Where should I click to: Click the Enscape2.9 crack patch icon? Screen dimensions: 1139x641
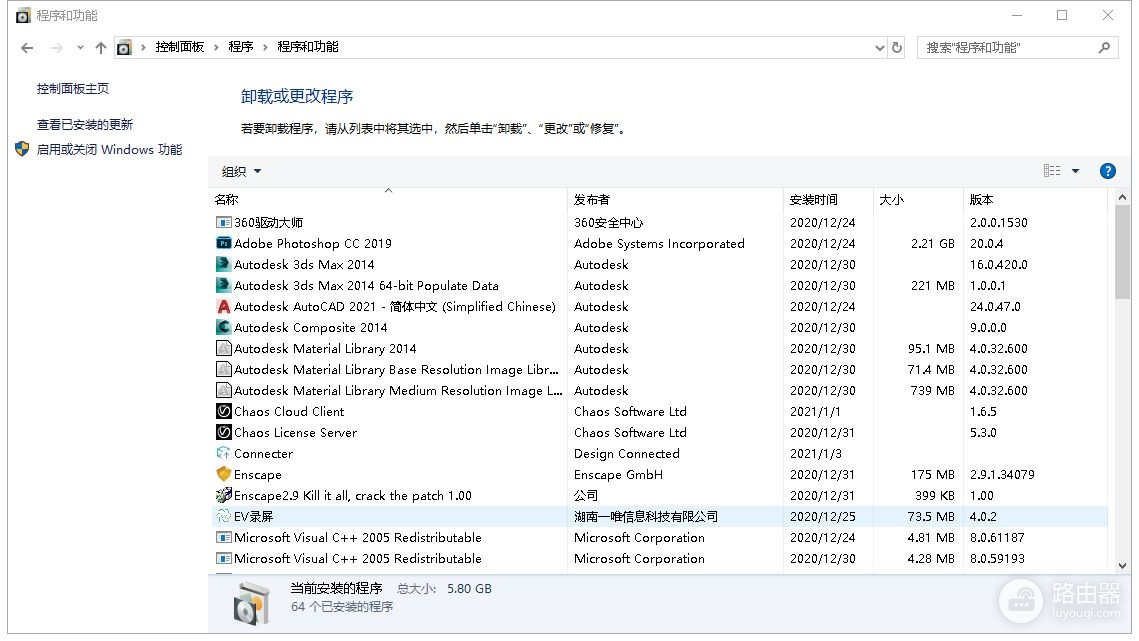pos(224,496)
